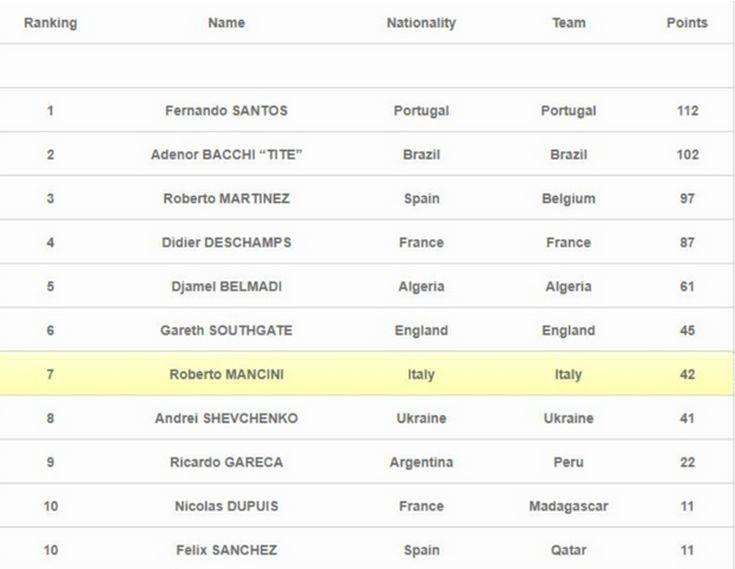Click the 112 points value

click(x=688, y=111)
